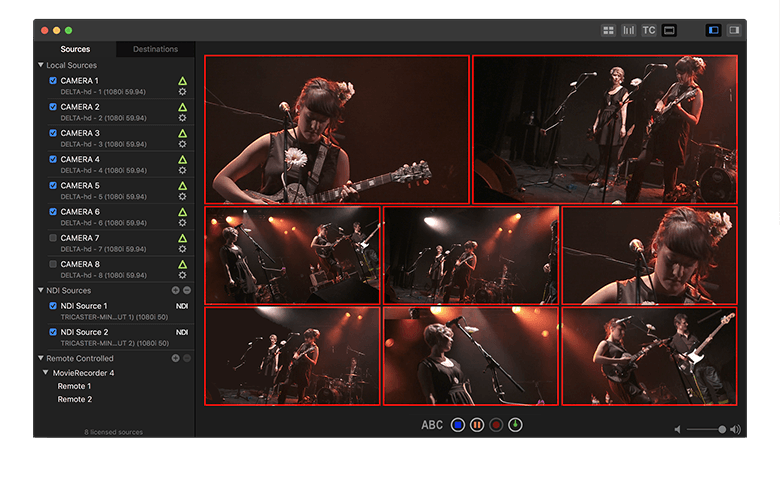This screenshot has height=485, width=780.
Task: Click green status triangle for CAMERA 1
Action: pyautogui.click(x=183, y=81)
